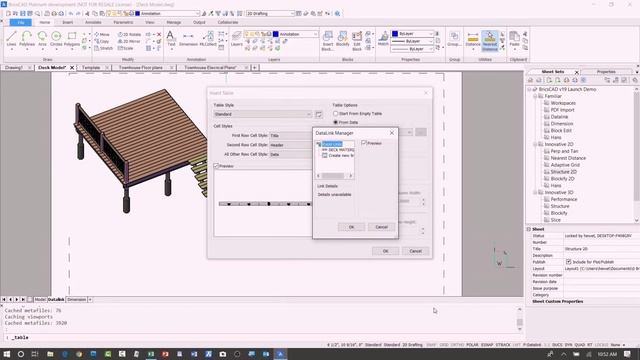640x360 pixels.
Task: Open the Parametric ribbon tab
Action: point(123,22)
